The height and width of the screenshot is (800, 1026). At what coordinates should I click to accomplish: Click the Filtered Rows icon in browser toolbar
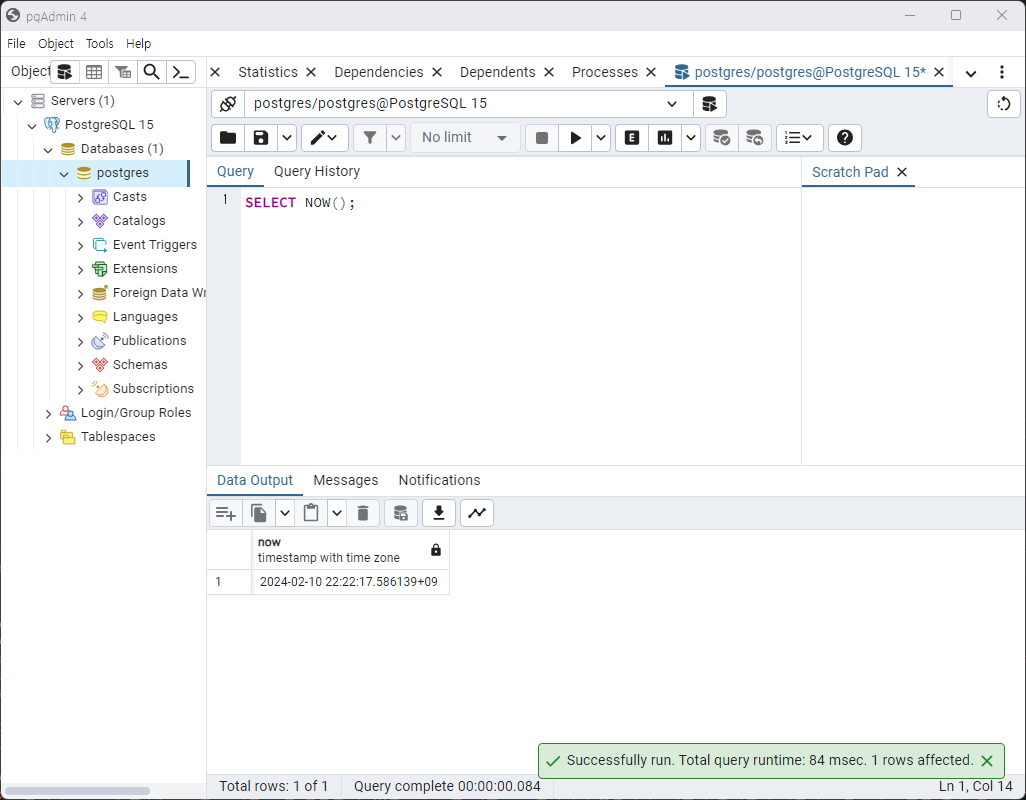123,72
